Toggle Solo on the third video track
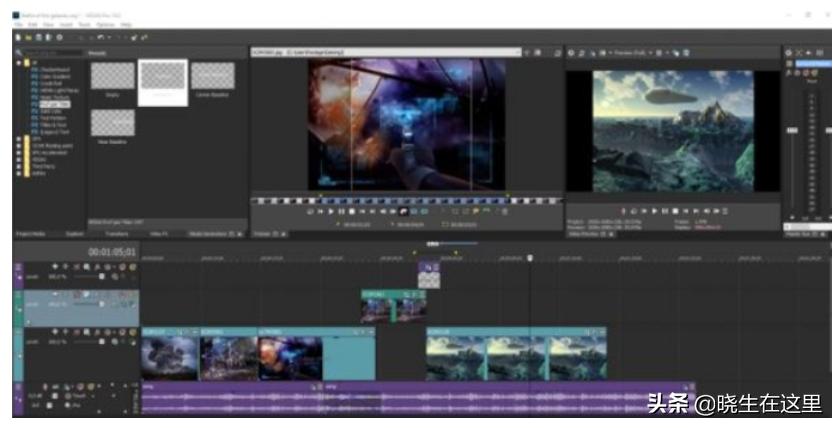 coord(131,333)
